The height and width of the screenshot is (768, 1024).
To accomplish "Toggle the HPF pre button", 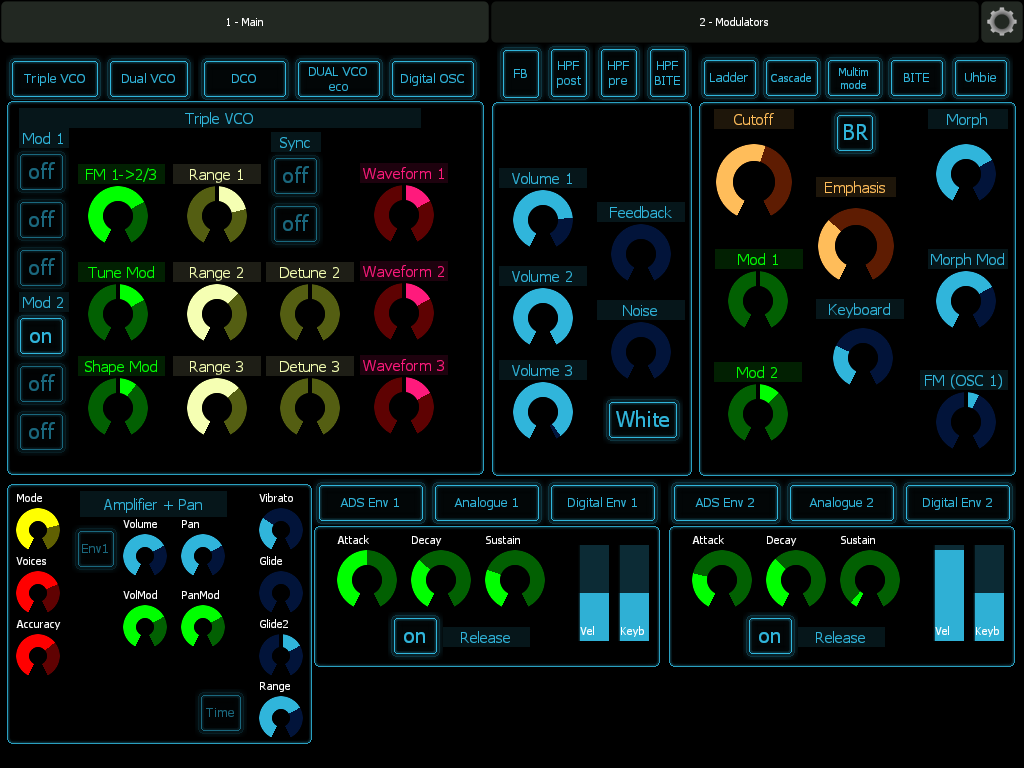I will click(618, 74).
